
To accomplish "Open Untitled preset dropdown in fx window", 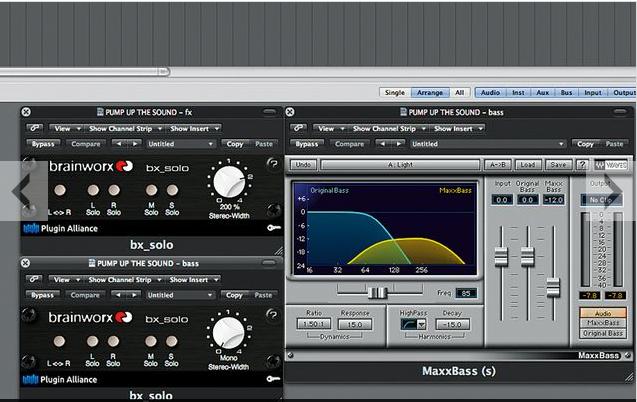I will [180, 144].
